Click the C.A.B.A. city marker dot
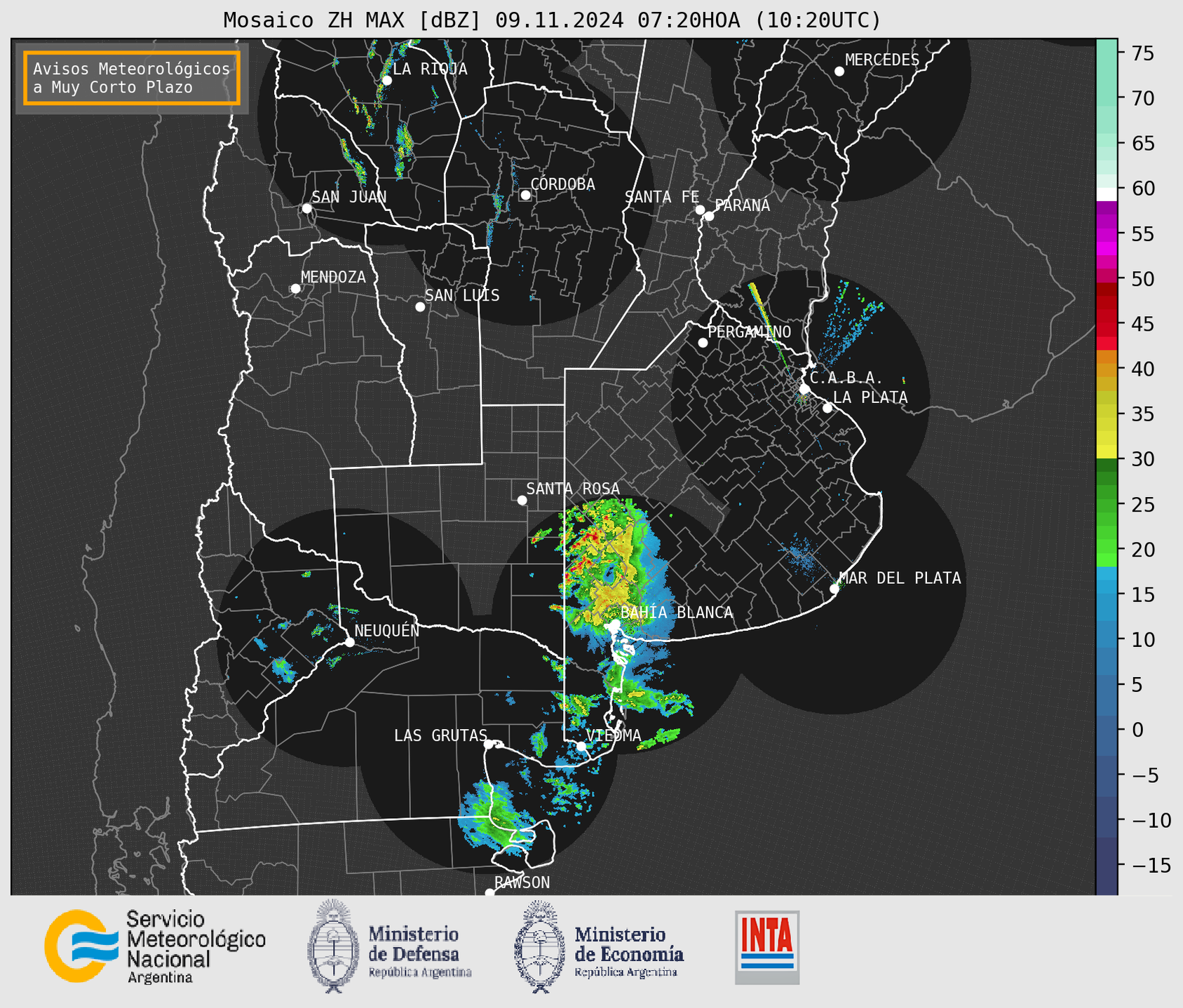This screenshot has width=1183, height=1008. [805, 388]
